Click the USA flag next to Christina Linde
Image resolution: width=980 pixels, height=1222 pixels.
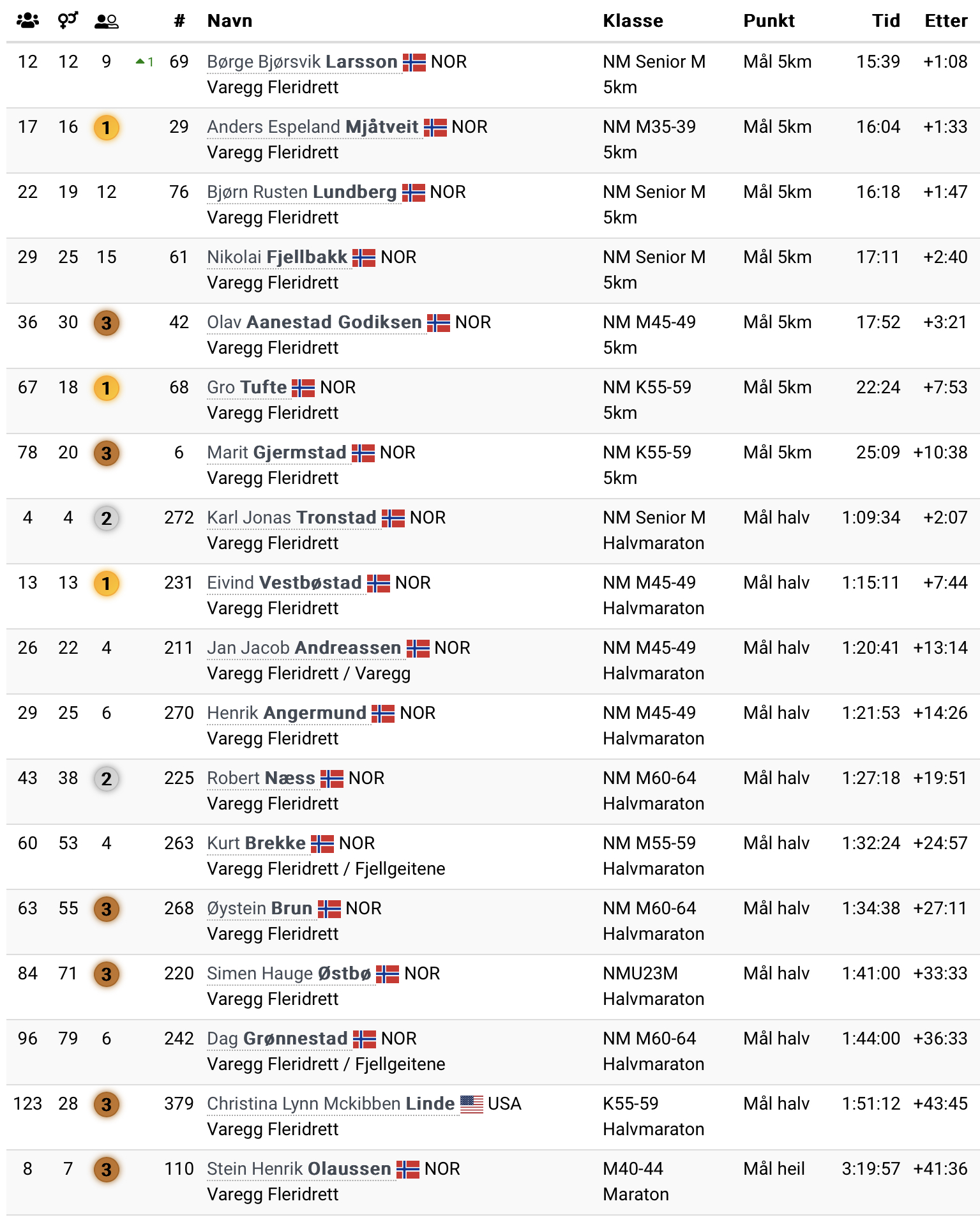click(x=472, y=1104)
